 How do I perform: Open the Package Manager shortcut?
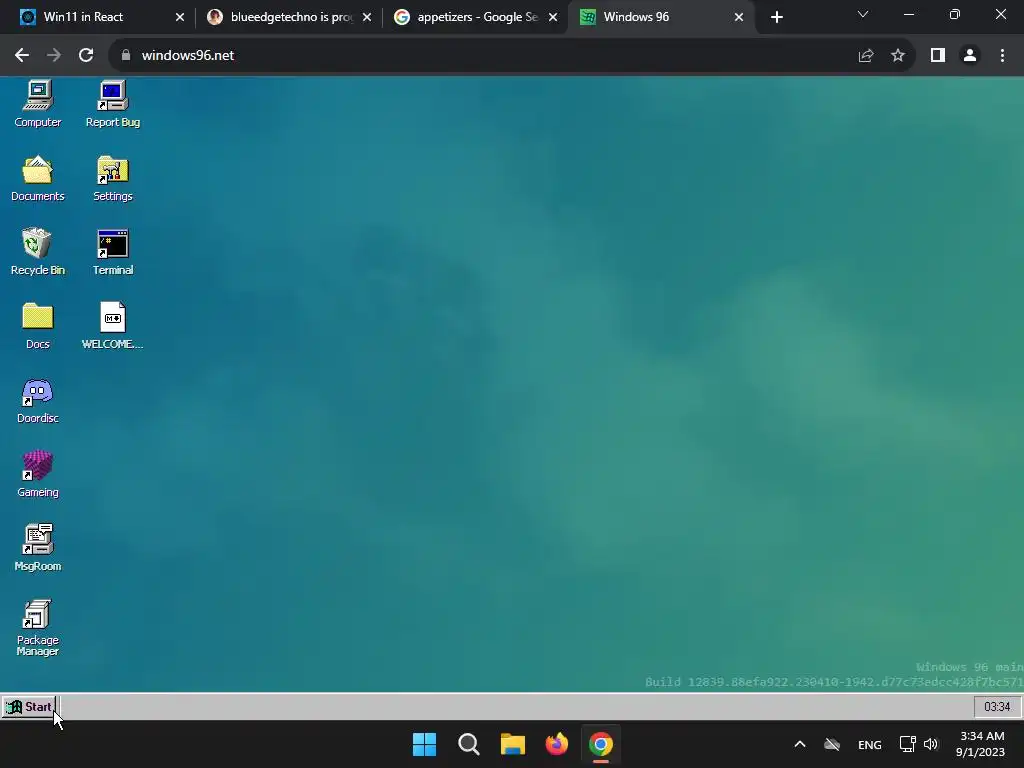(38, 628)
